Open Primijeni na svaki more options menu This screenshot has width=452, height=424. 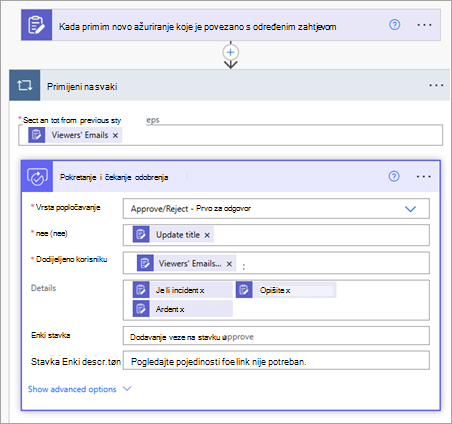[436, 86]
